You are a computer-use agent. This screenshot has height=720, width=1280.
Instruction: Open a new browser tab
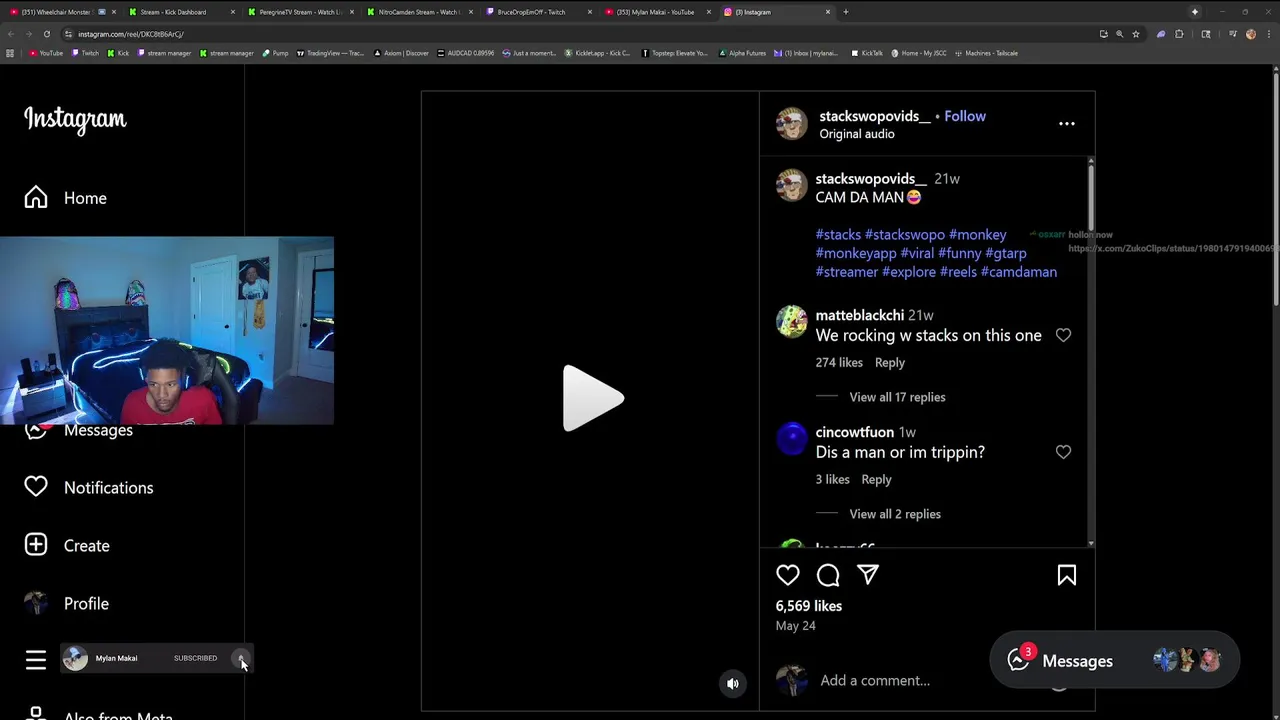[846, 12]
